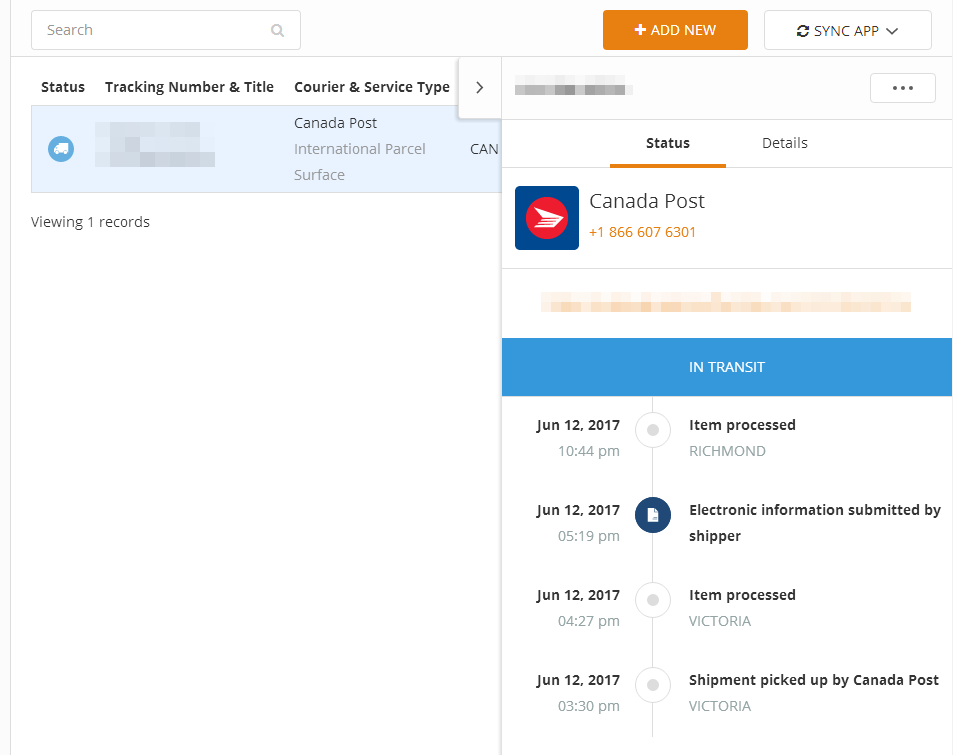
Task: Click the timeline dot for Item processed Victoria
Action: [x=653, y=600]
